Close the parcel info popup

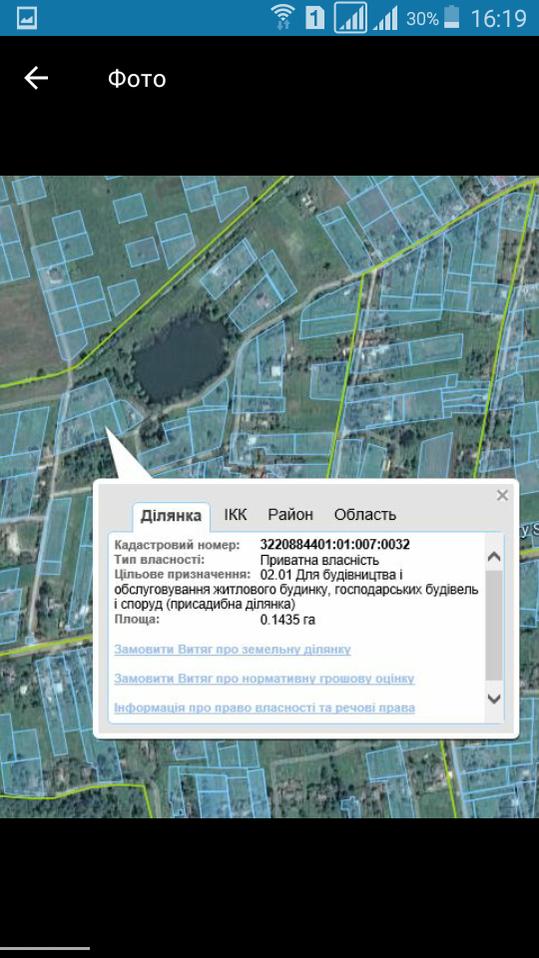coord(502,495)
